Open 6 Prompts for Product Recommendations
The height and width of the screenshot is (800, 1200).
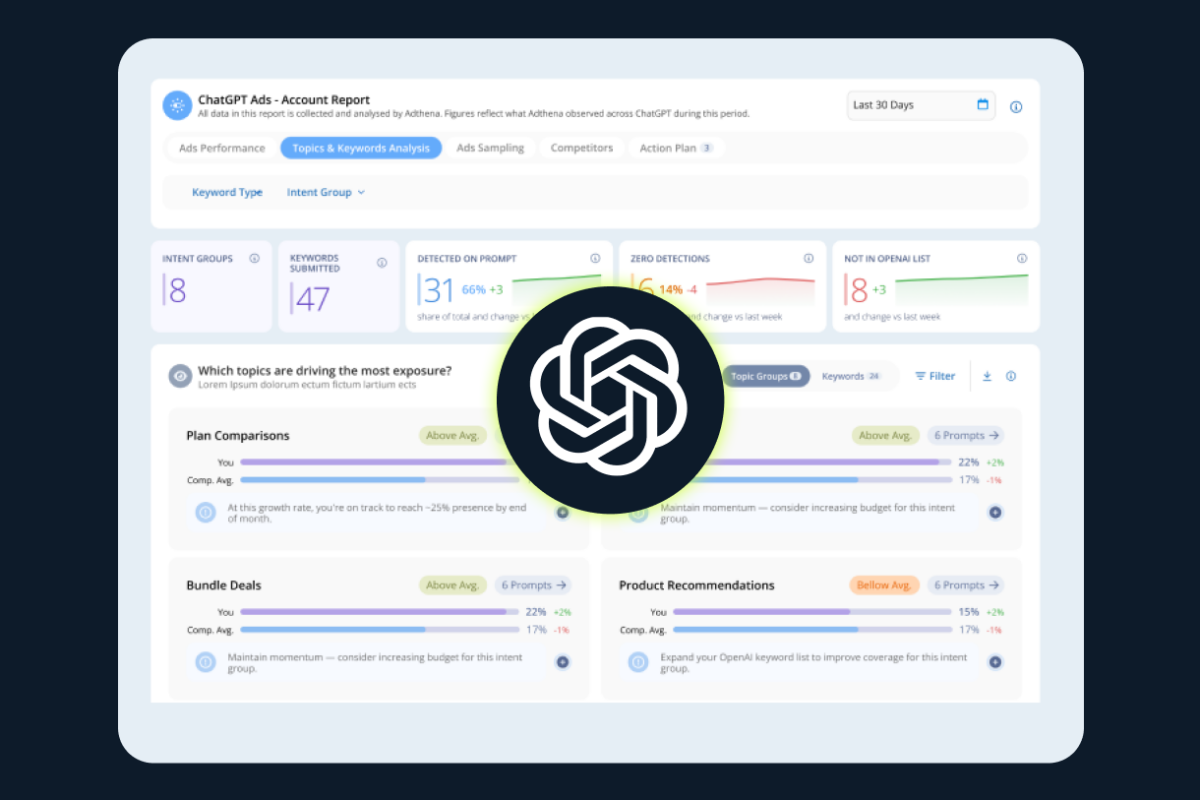coord(966,585)
